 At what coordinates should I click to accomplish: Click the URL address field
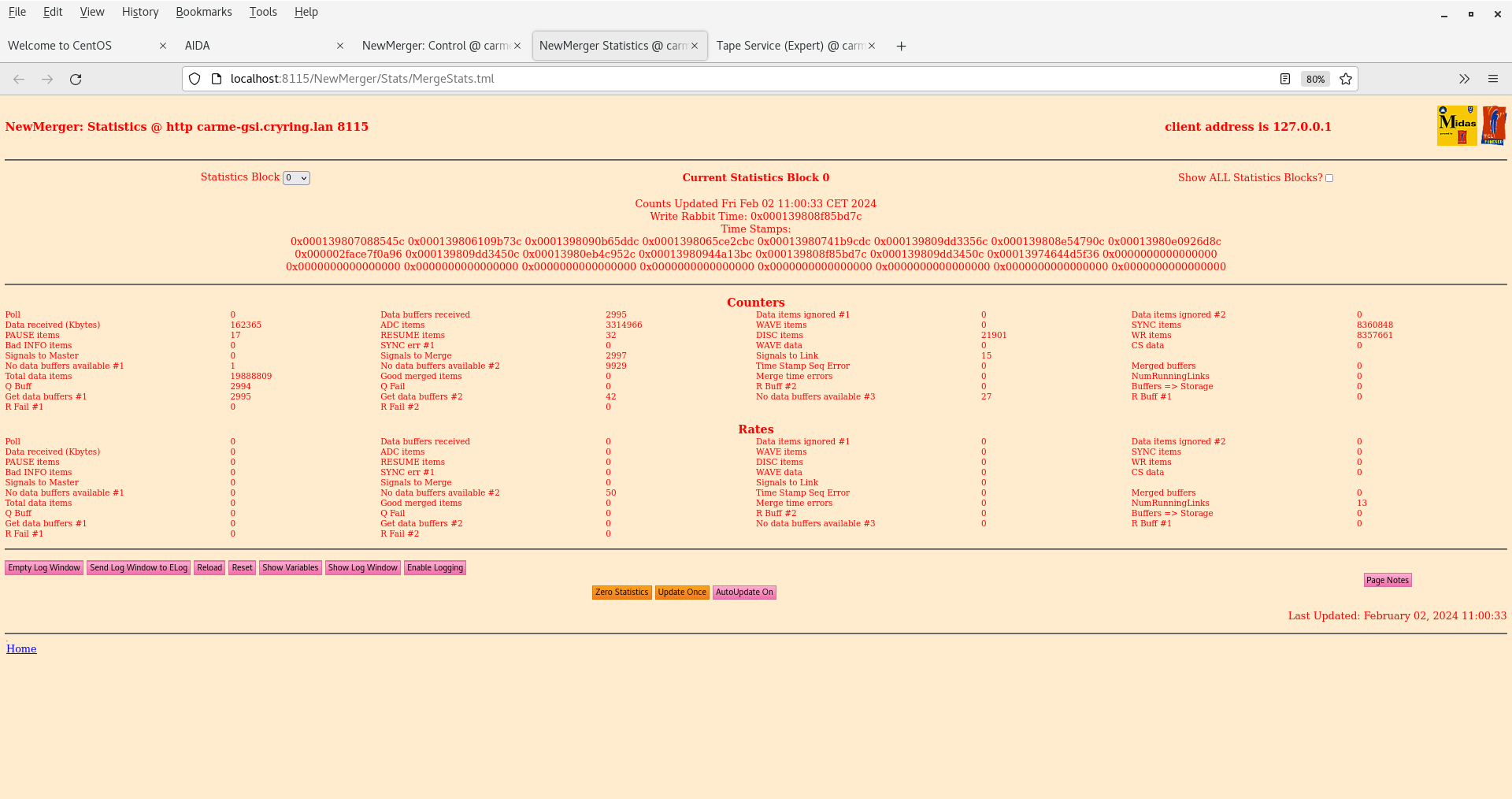[x=709, y=79]
